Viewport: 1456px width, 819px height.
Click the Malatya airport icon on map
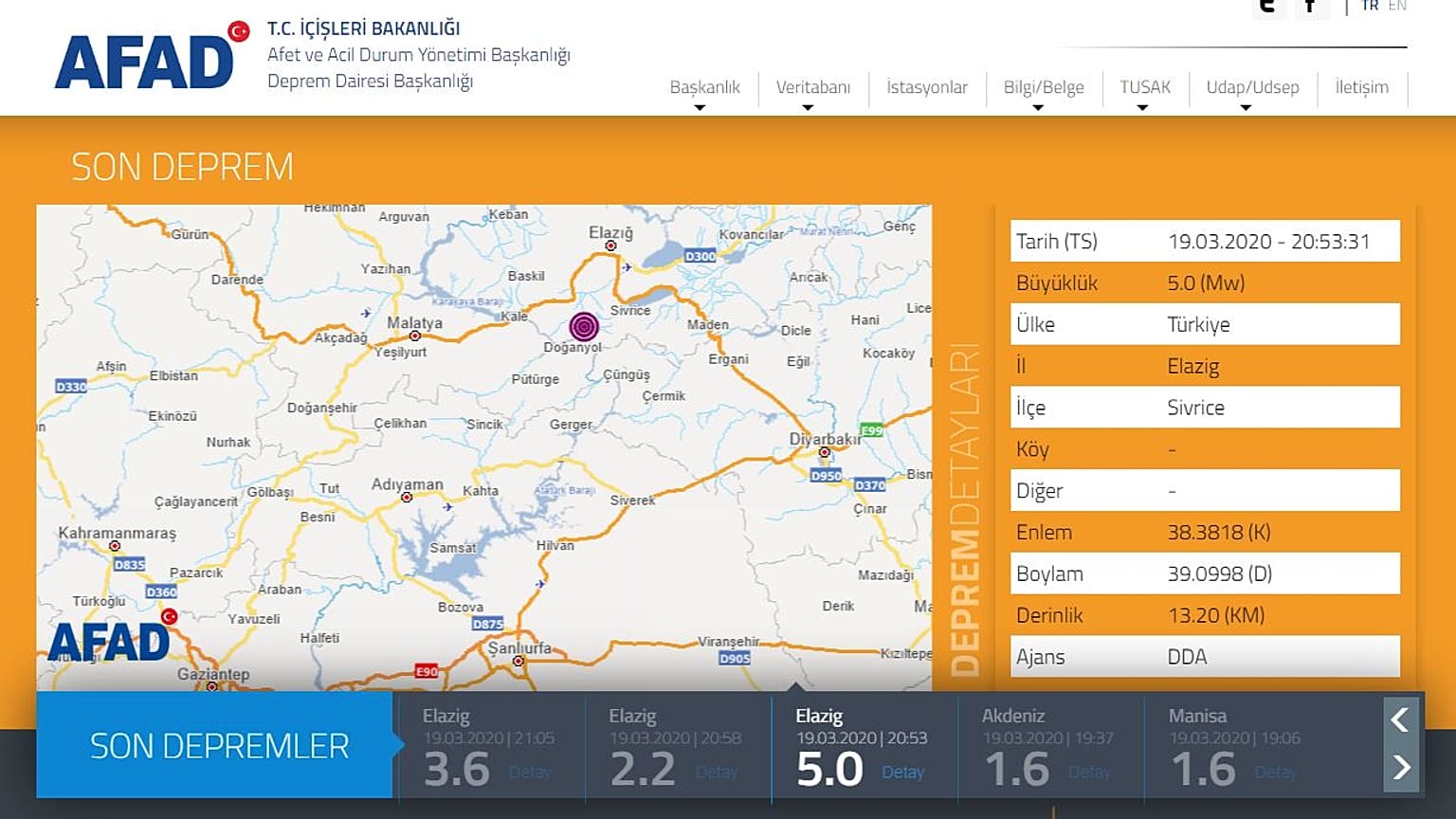click(x=366, y=313)
